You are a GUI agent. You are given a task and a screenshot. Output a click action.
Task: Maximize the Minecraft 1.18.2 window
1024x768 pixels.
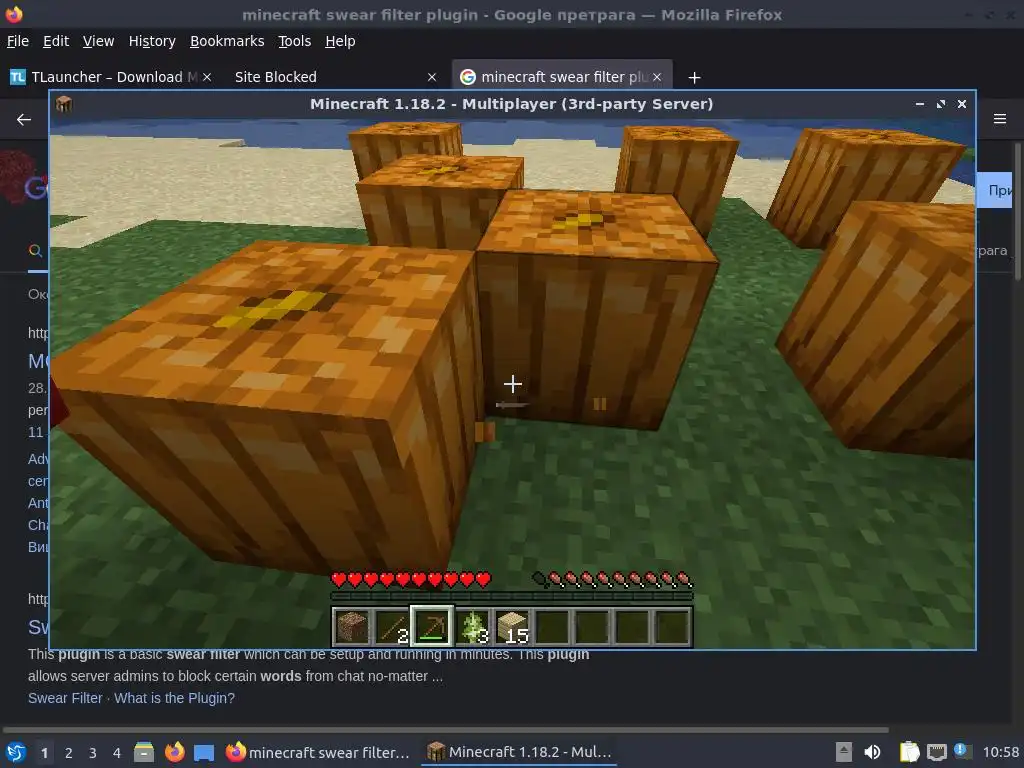coord(940,104)
